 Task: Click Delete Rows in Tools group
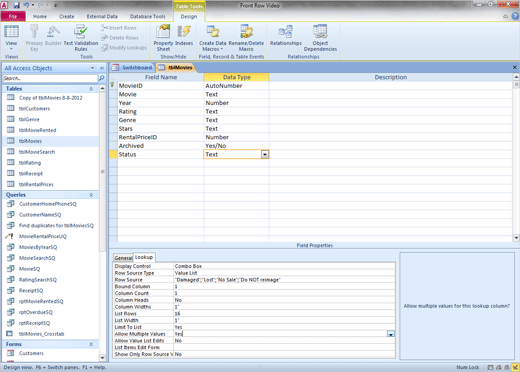120,38
